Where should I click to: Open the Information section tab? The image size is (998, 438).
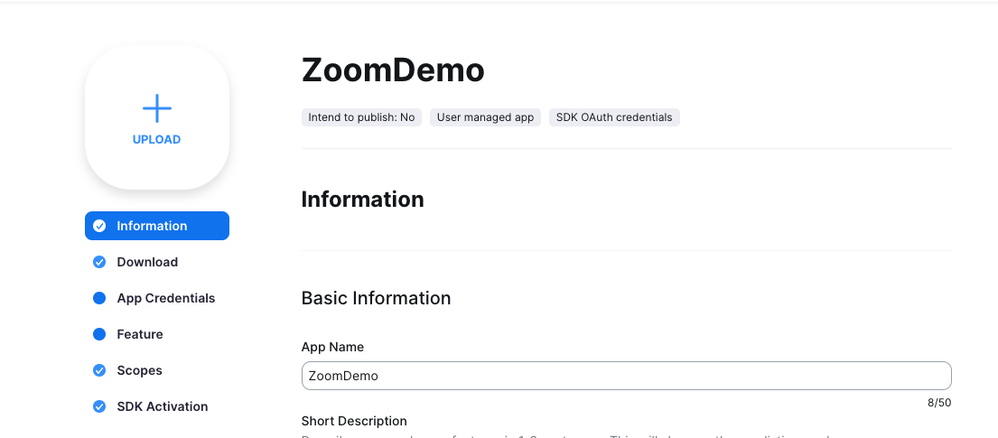152,226
